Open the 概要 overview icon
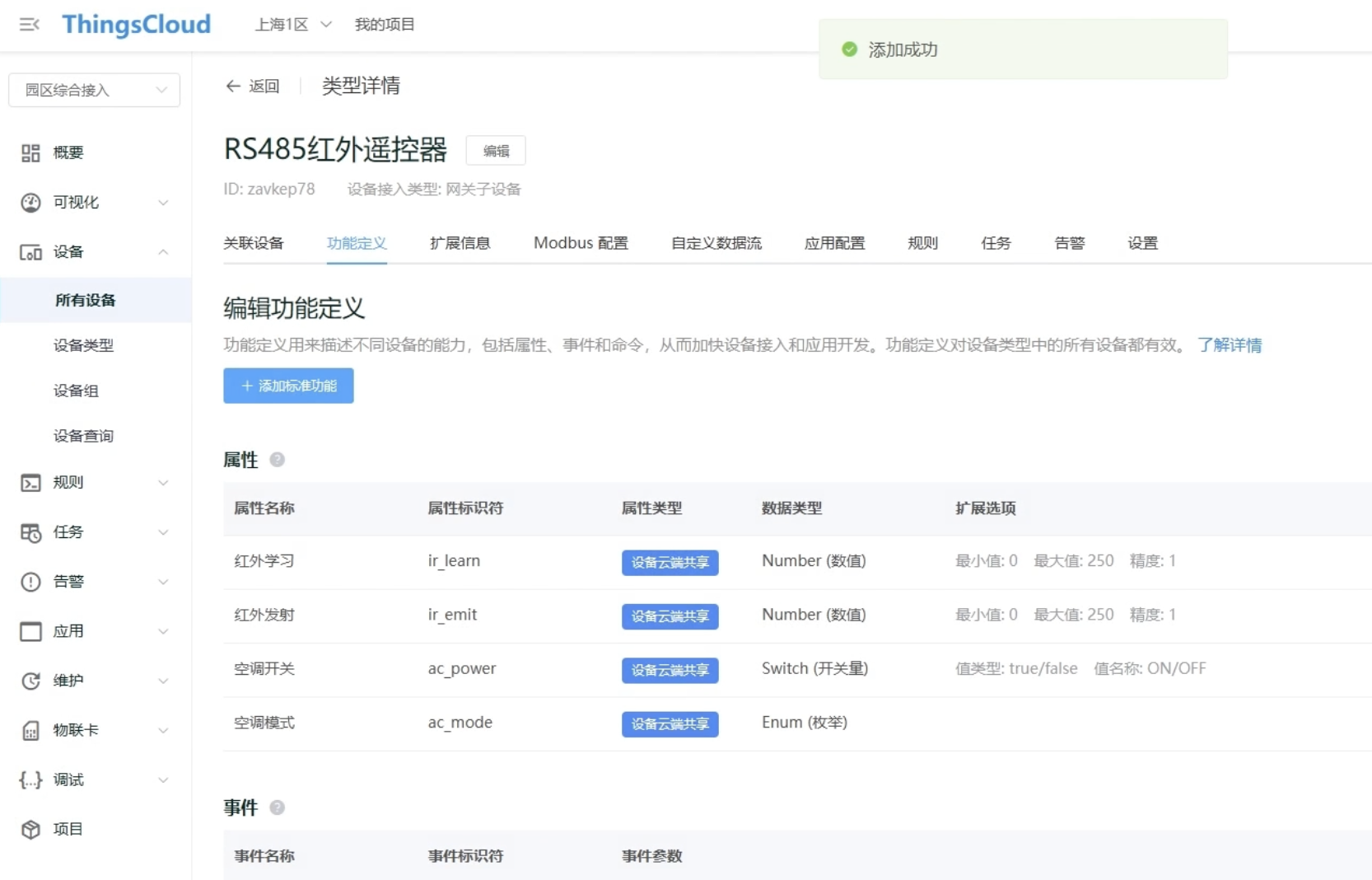This screenshot has height=880, width=1372. point(30,152)
